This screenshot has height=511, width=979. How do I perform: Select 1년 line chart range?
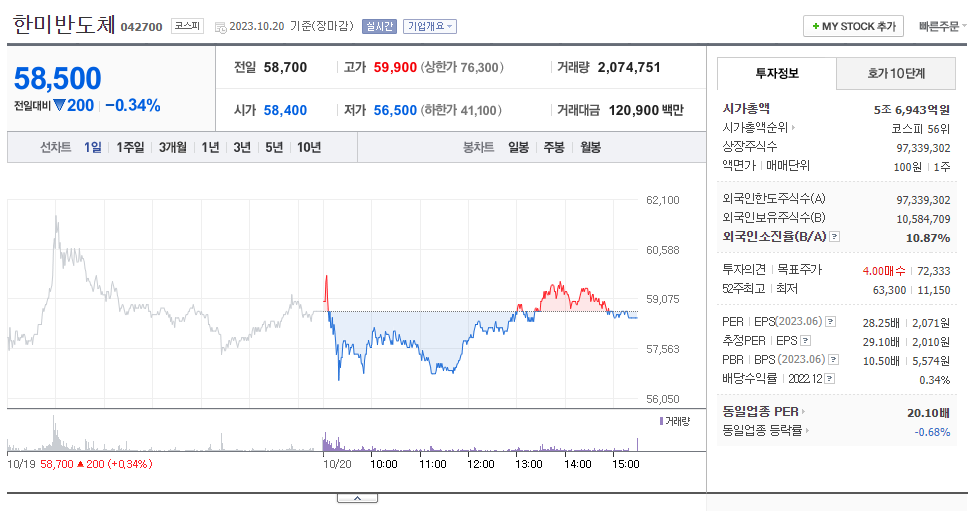(210, 147)
